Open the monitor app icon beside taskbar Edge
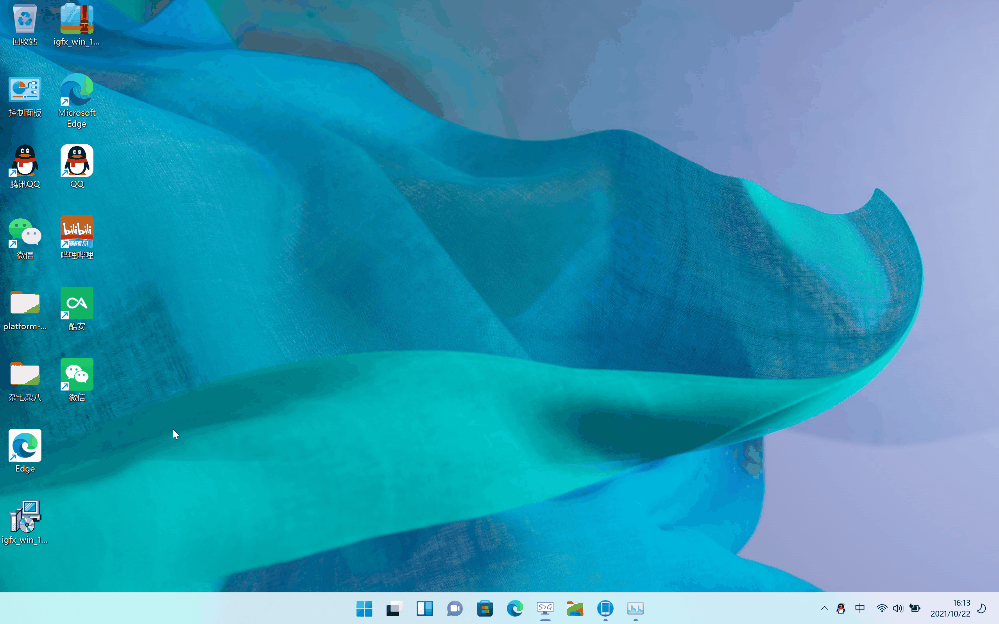This screenshot has height=624, width=999. [545, 609]
